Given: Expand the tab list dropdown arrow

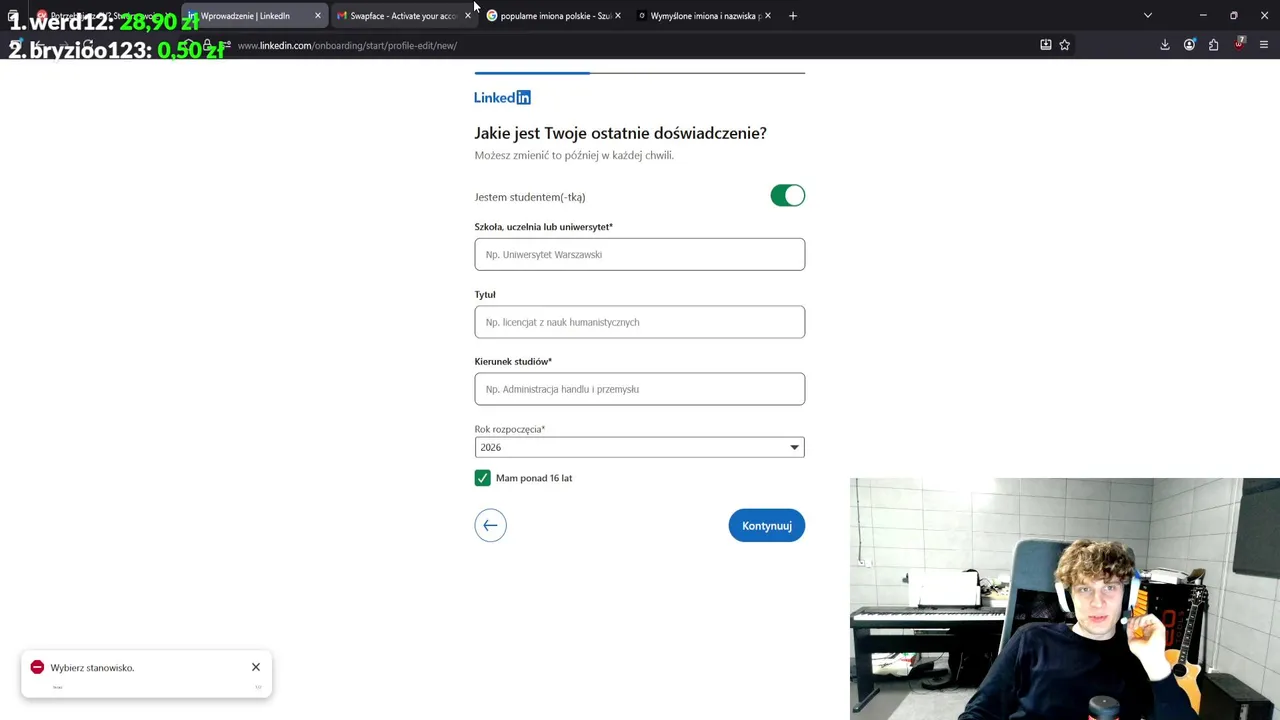Looking at the screenshot, I should 1148,16.
